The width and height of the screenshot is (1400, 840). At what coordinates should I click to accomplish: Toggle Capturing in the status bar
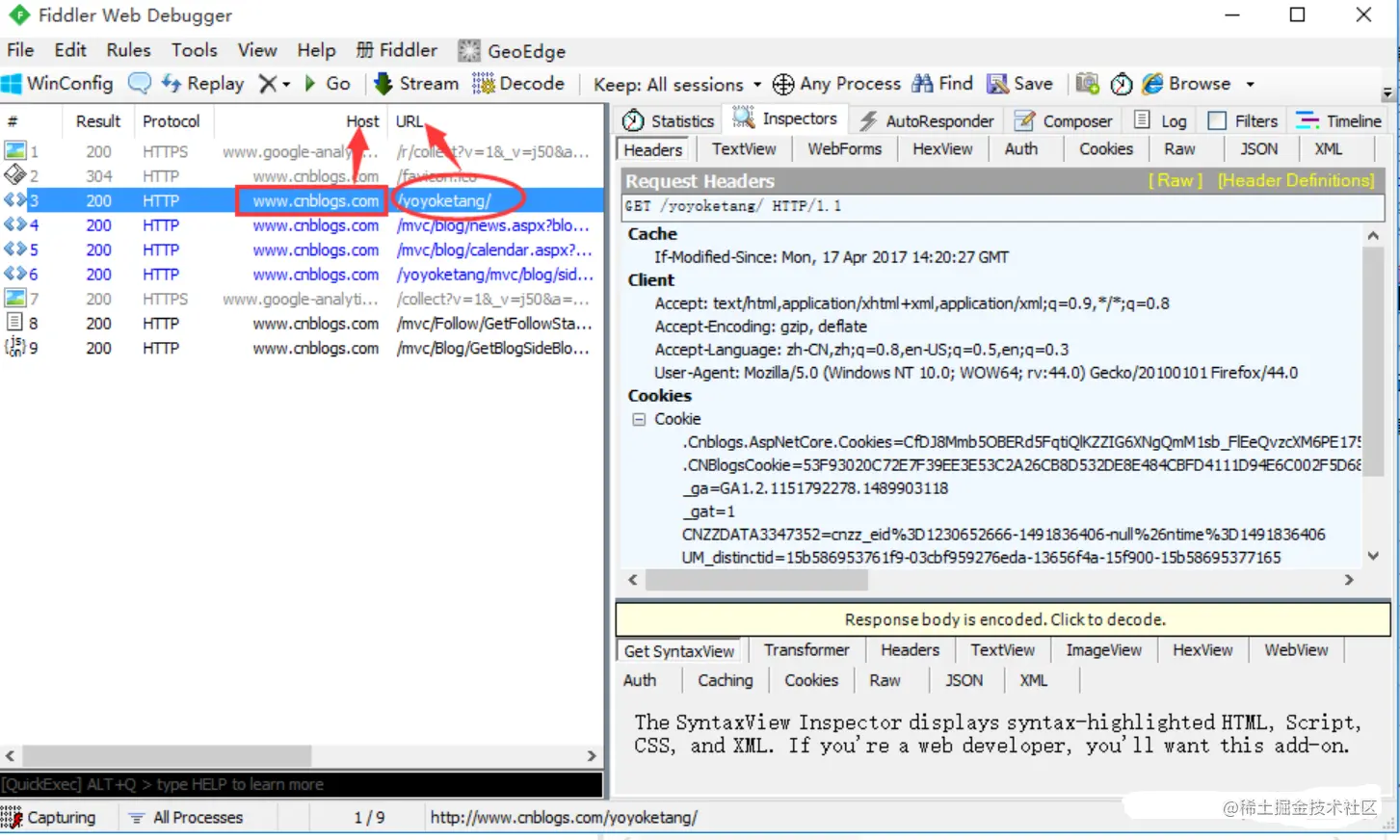pyautogui.click(x=49, y=818)
